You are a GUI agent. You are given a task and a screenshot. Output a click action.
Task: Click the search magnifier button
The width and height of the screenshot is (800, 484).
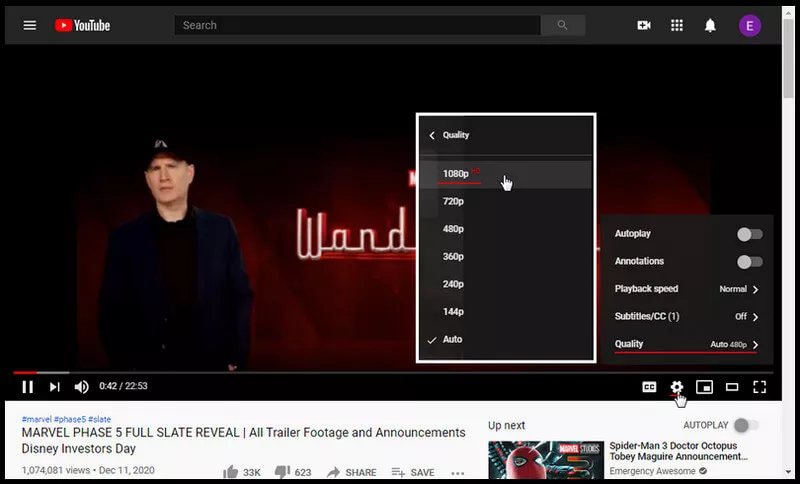pos(562,25)
